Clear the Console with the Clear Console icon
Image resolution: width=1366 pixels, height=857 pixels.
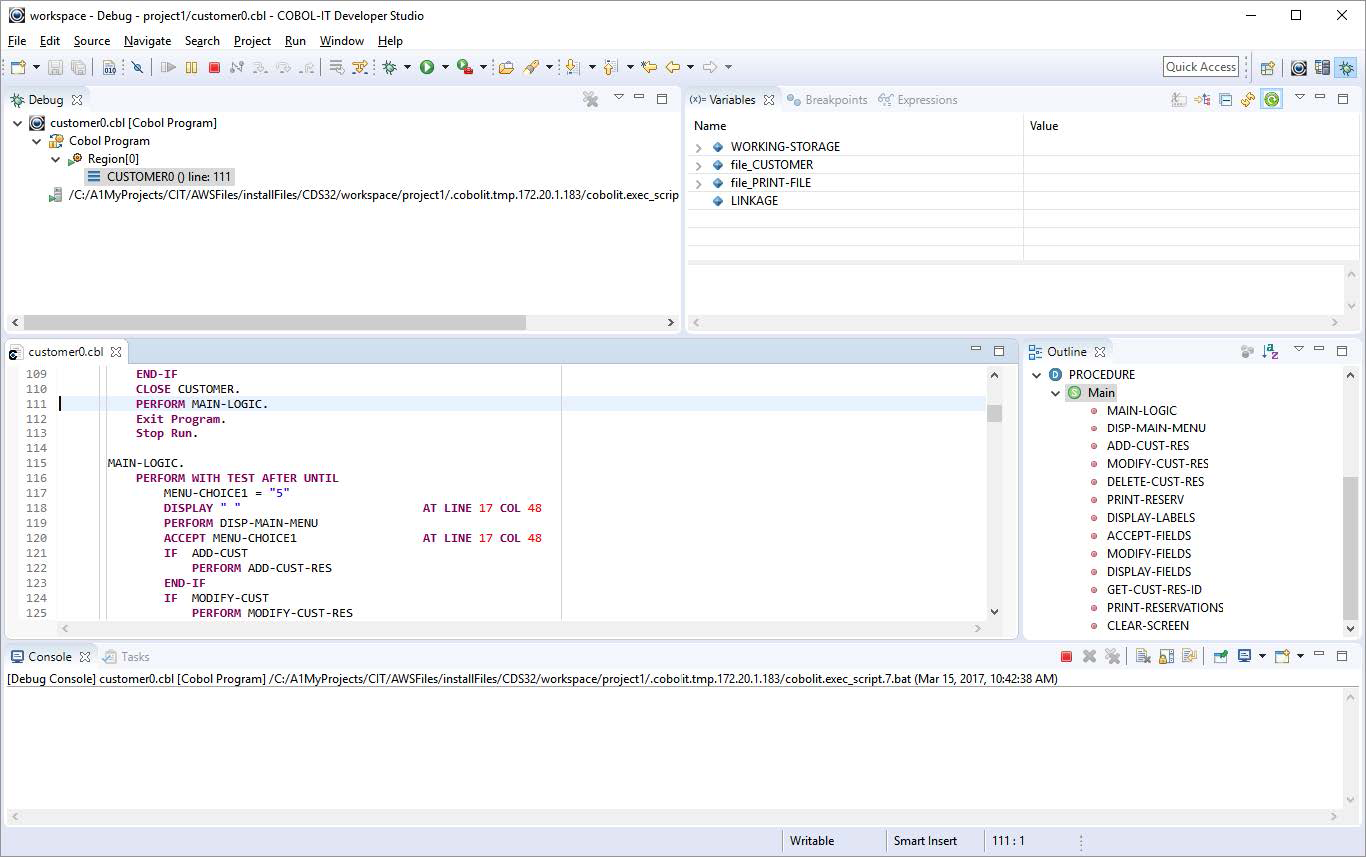1141,656
